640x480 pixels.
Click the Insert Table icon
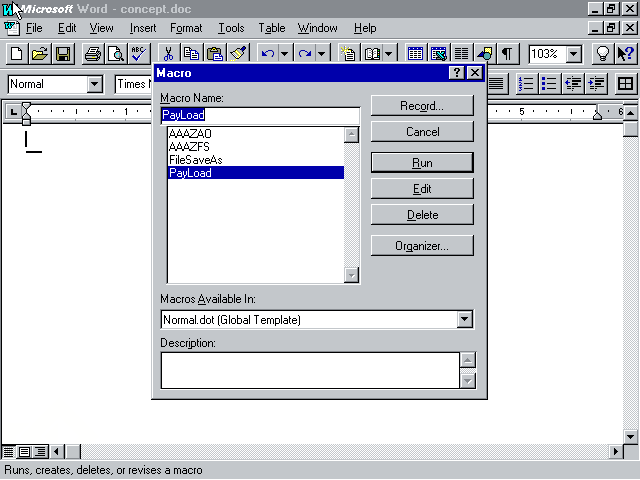pos(415,53)
